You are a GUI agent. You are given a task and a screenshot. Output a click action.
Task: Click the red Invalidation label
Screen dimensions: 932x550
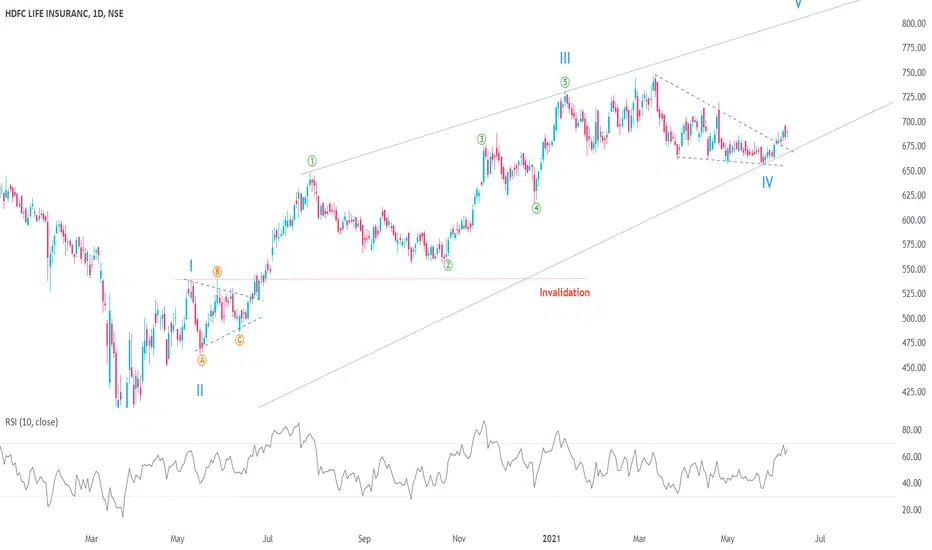[565, 292]
